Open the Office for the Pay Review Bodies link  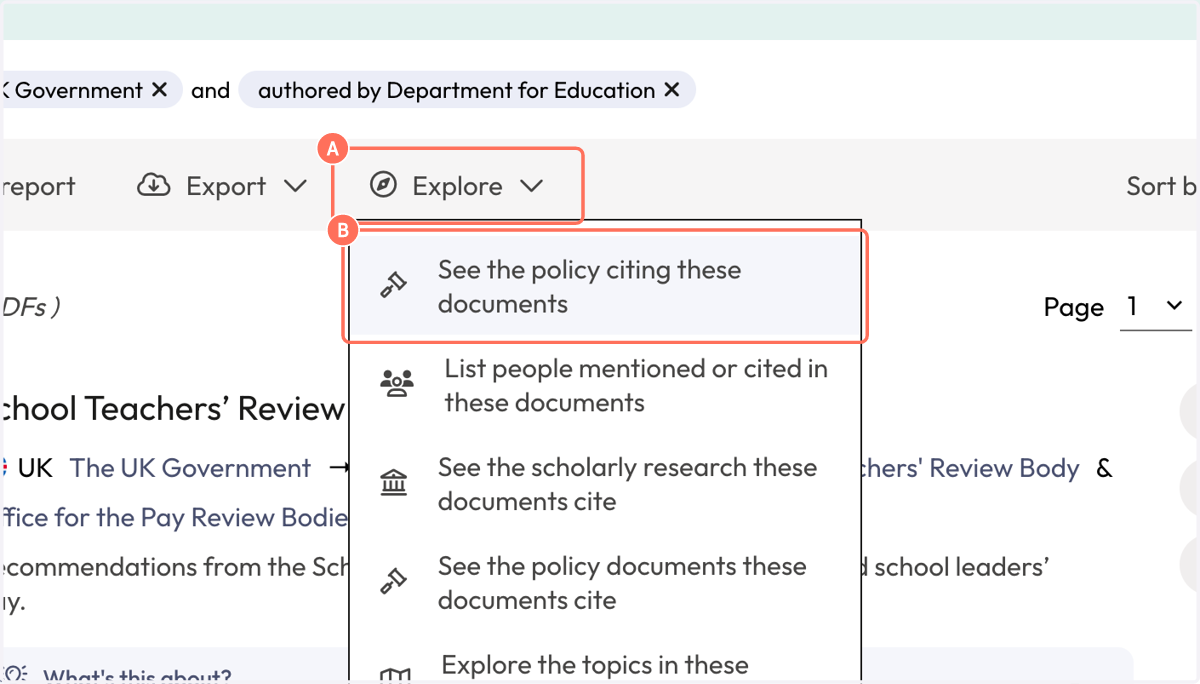(x=174, y=518)
